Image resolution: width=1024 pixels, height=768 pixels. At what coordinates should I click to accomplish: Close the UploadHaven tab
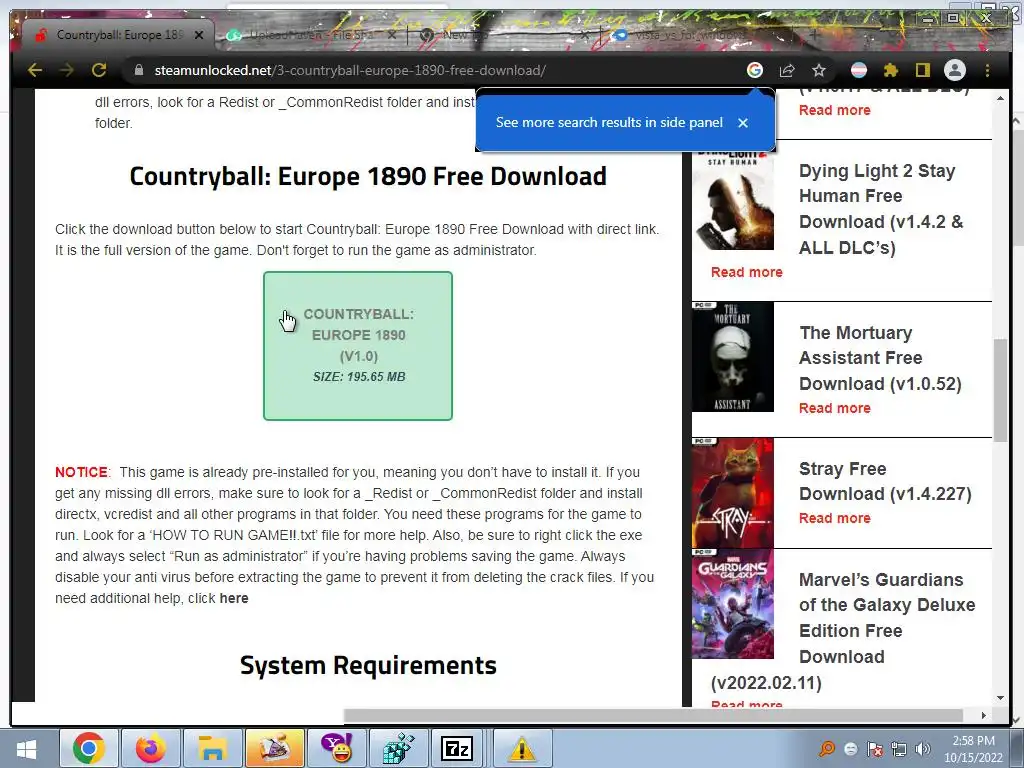pos(392,35)
